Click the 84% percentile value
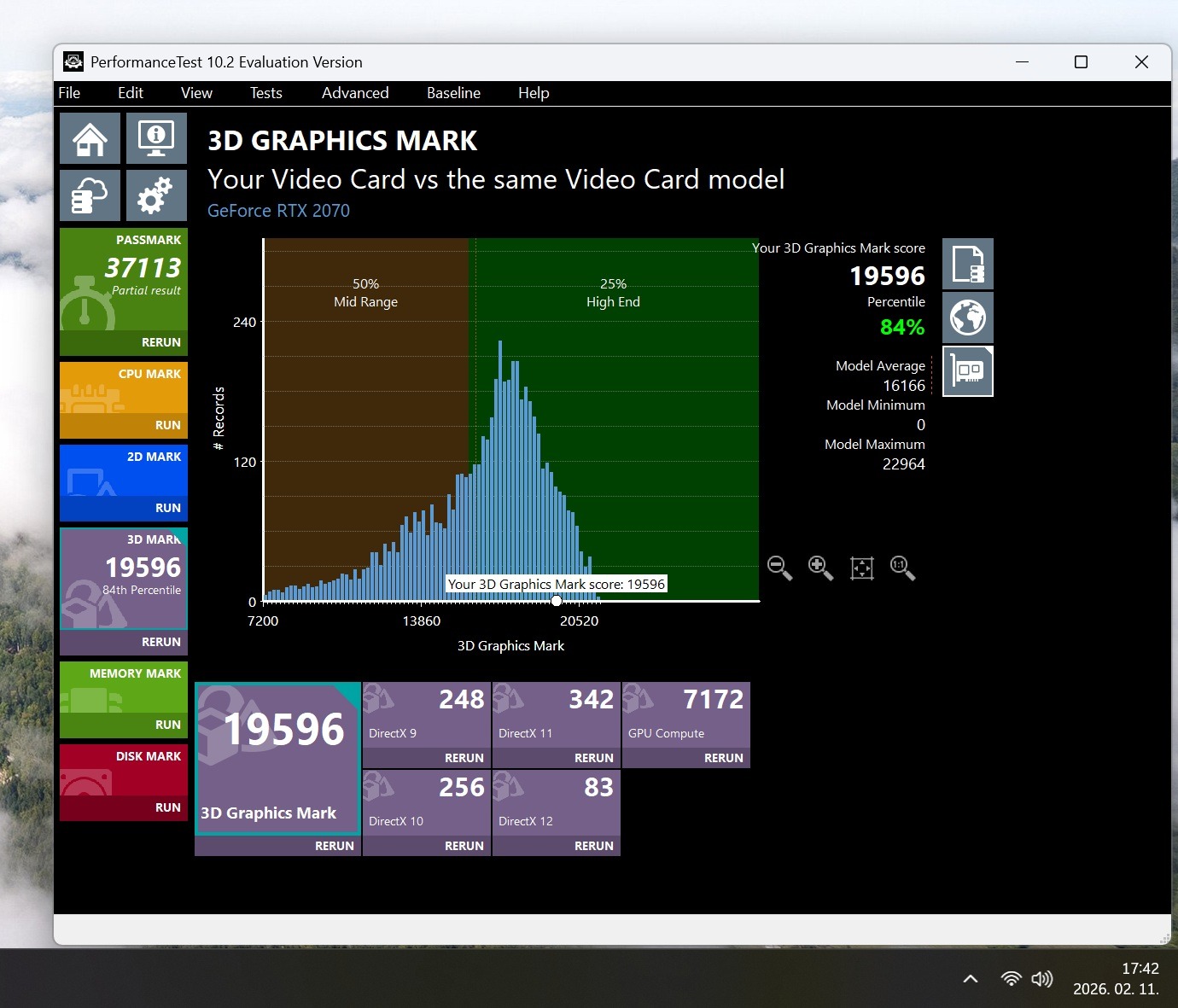Screen dimensions: 1178x1008 902,327
